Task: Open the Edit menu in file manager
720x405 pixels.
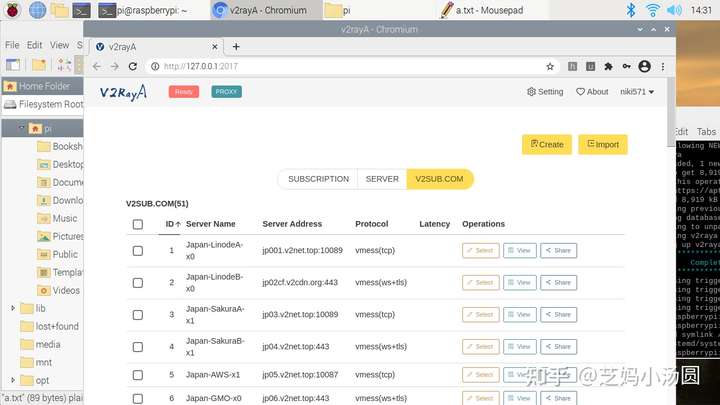Action: click(x=34, y=45)
